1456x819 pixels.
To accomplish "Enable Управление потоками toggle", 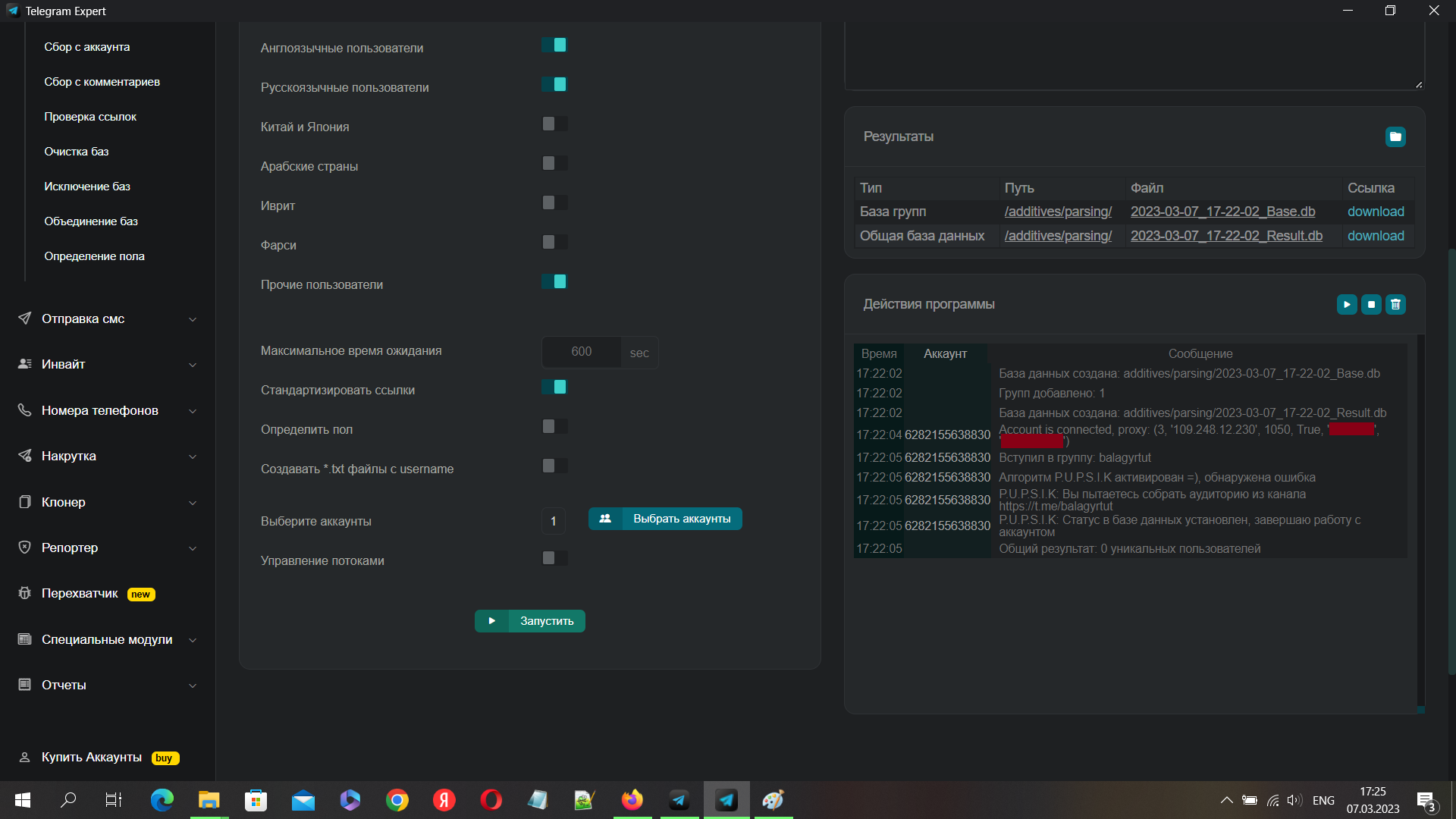I will point(554,558).
